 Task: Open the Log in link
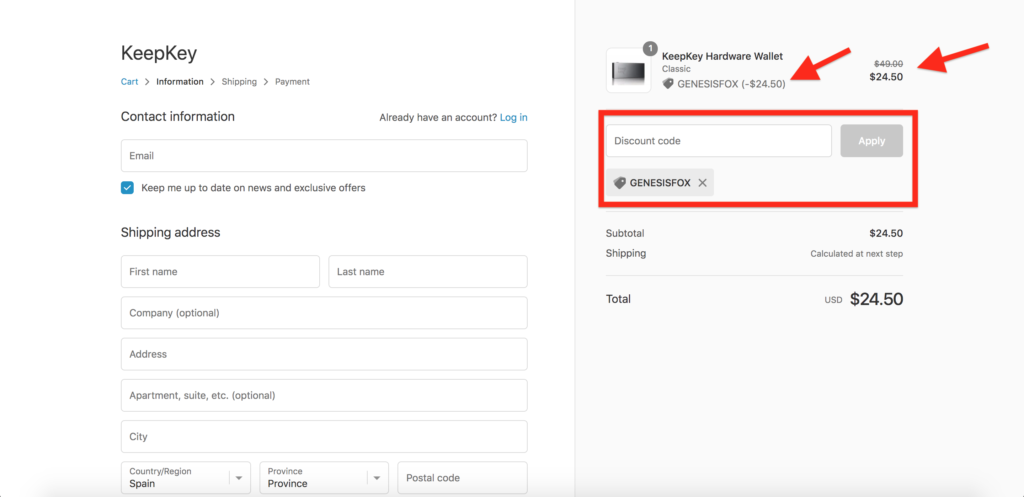click(514, 118)
